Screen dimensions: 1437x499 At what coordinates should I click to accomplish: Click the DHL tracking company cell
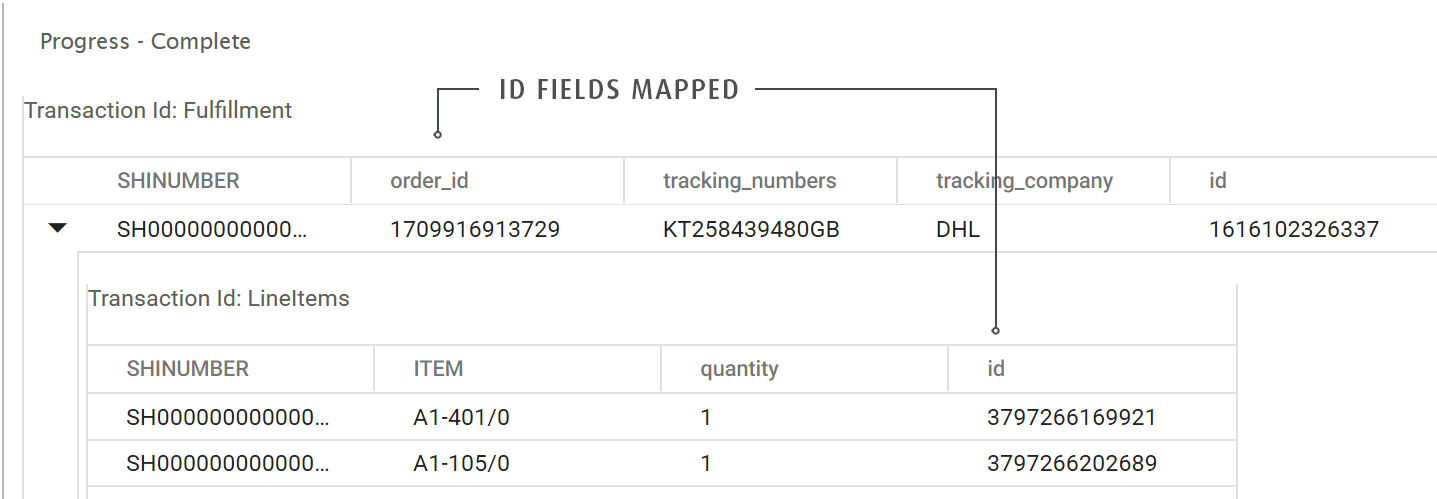(958, 230)
